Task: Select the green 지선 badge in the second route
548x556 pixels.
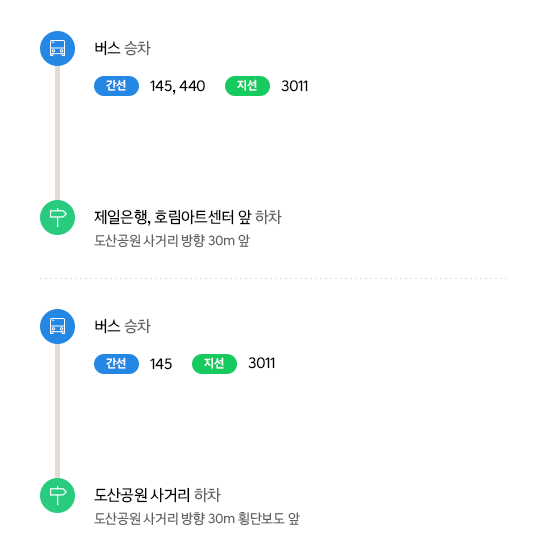Action: coord(214,364)
